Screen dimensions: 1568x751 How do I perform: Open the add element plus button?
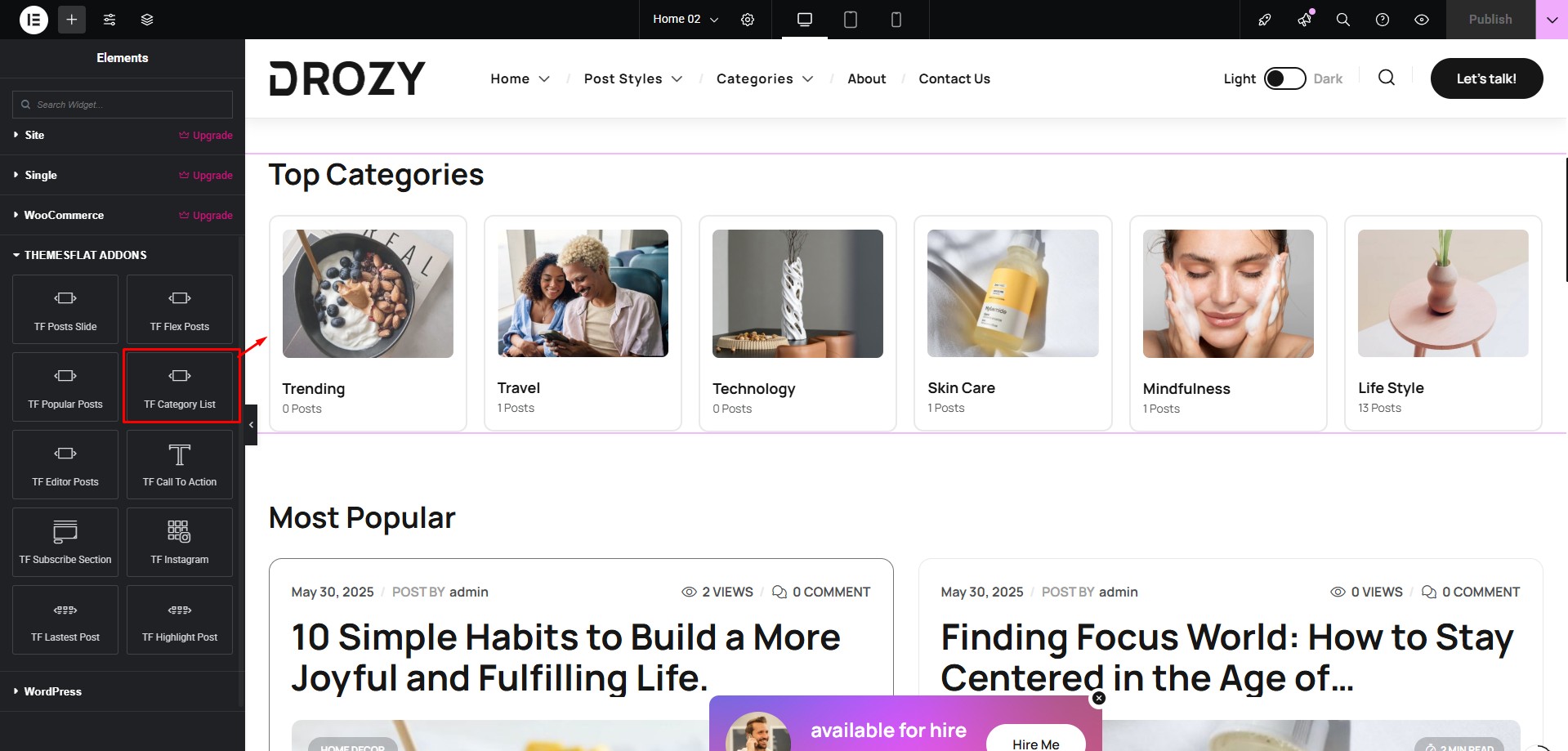click(72, 20)
